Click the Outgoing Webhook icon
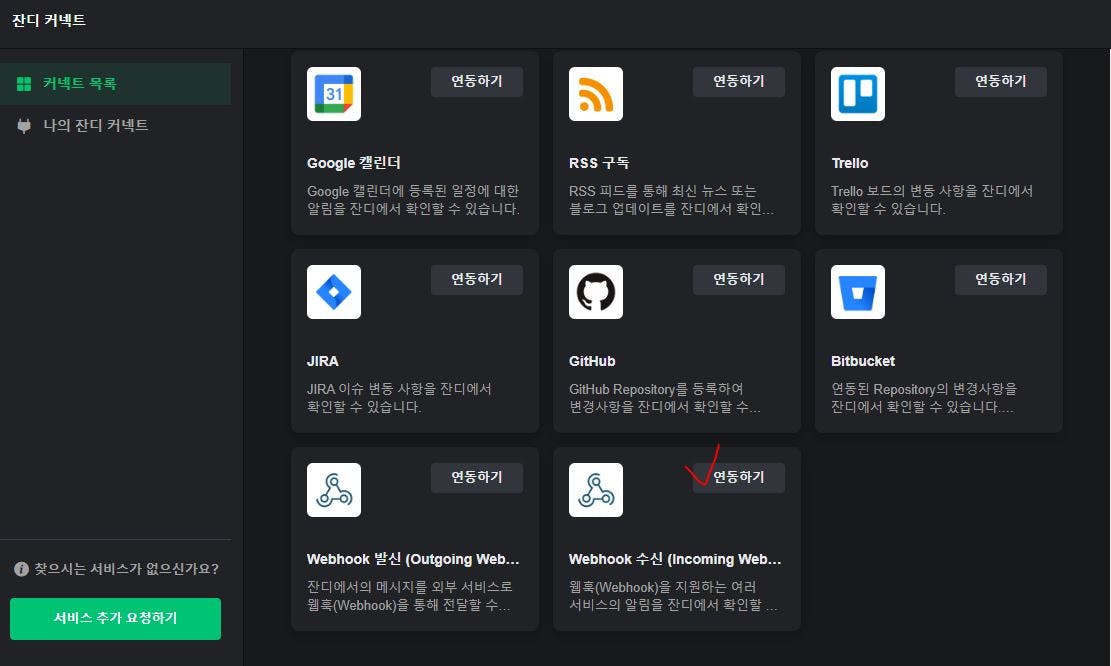The image size is (1111, 666). [334, 490]
